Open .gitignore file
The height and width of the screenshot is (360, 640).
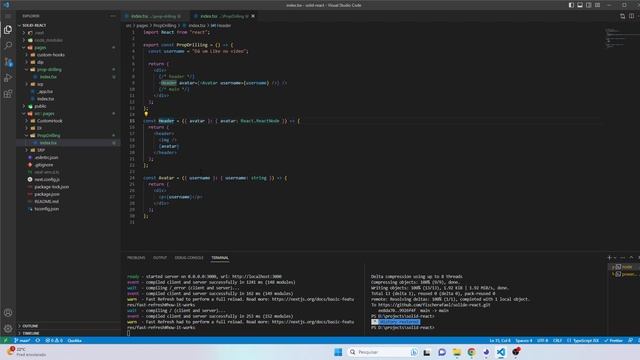(x=69, y=165)
